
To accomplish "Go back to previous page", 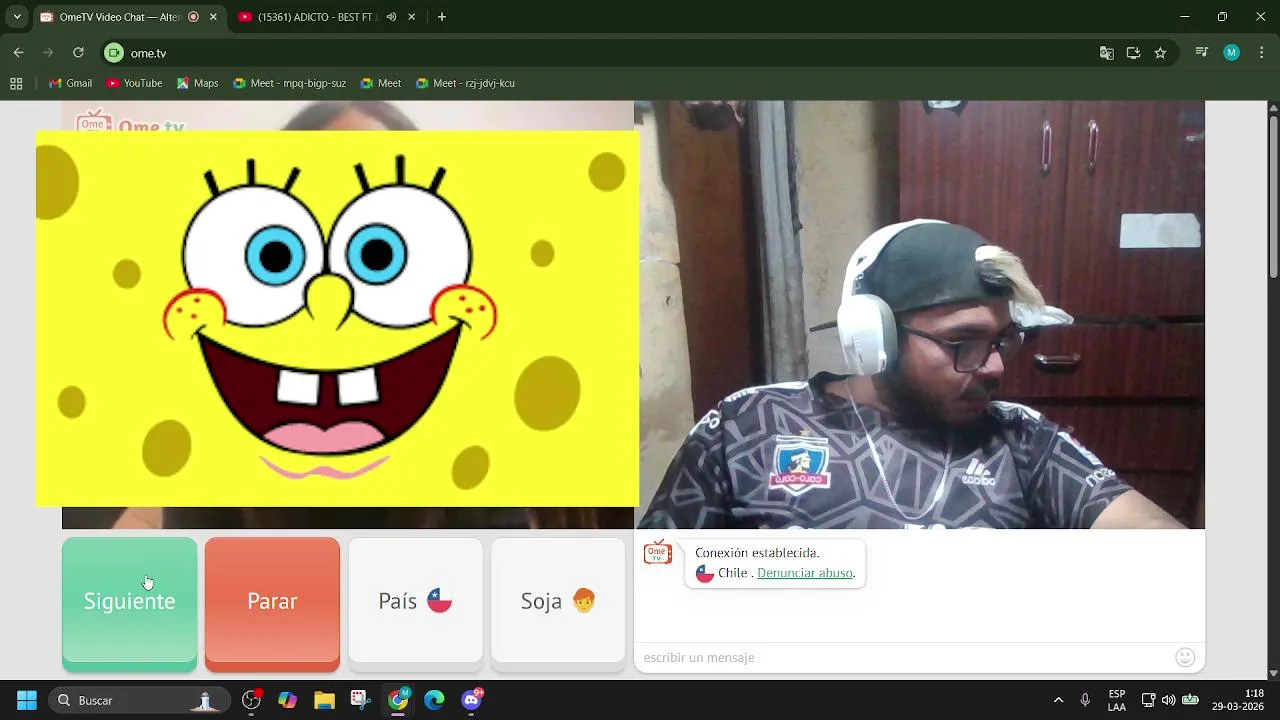I will pyautogui.click(x=18, y=53).
